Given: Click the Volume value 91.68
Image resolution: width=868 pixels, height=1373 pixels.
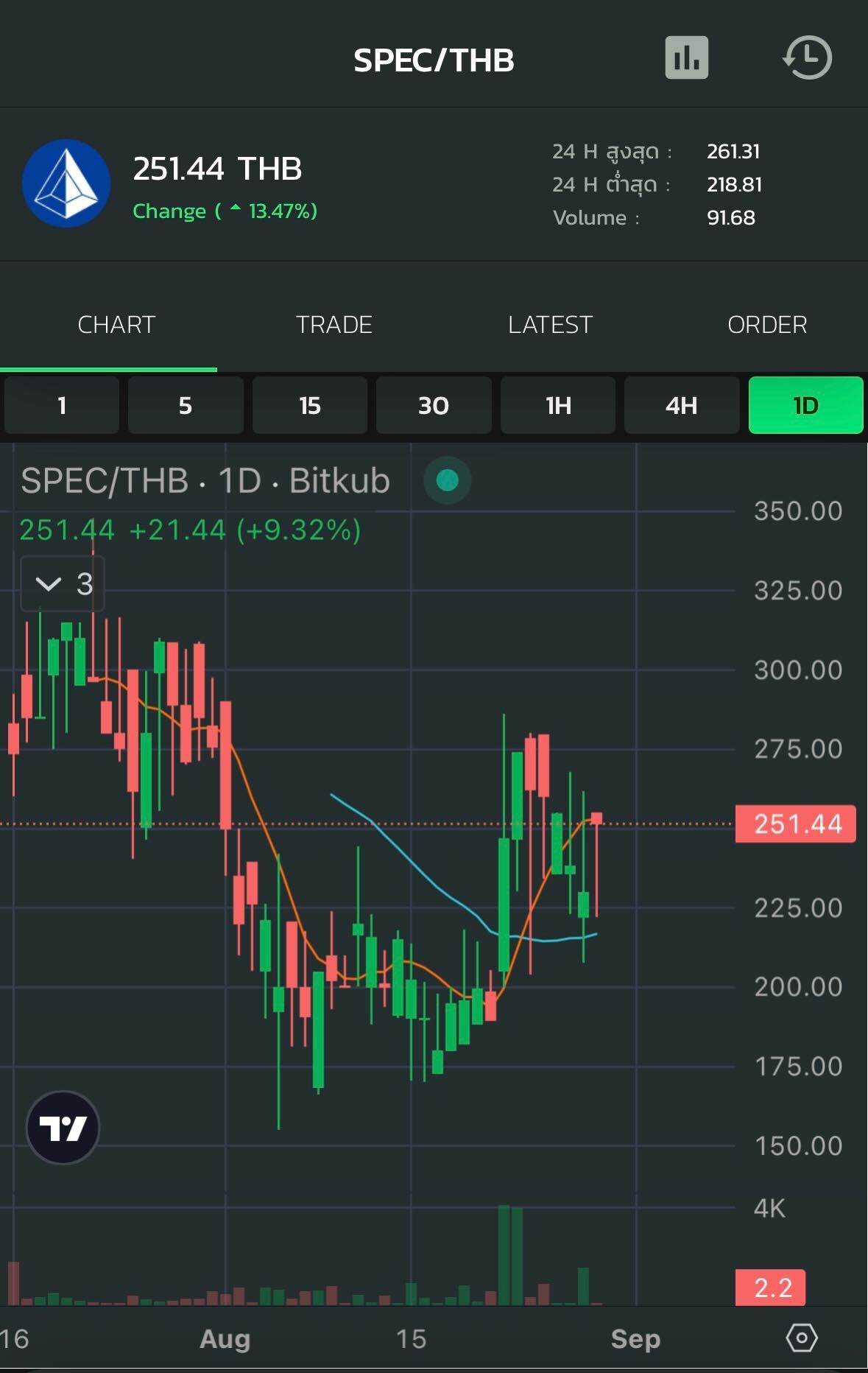Looking at the screenshot, I should point(731,217).
